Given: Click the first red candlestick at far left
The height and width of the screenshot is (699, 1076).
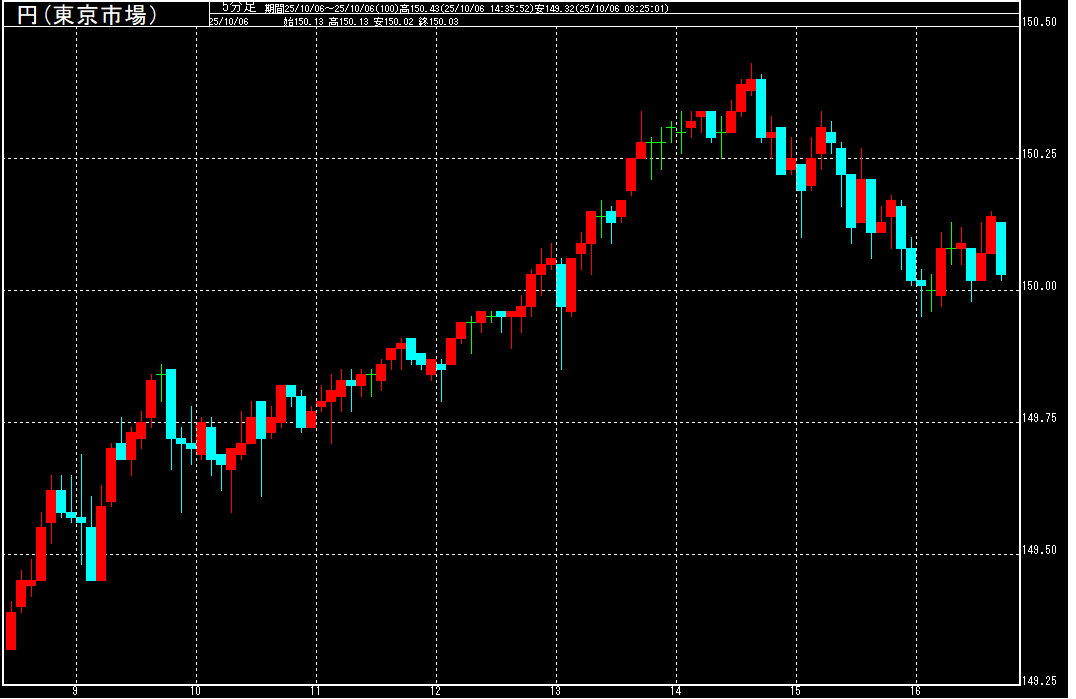Looking at the screenshot, I should tap(11, 630).
